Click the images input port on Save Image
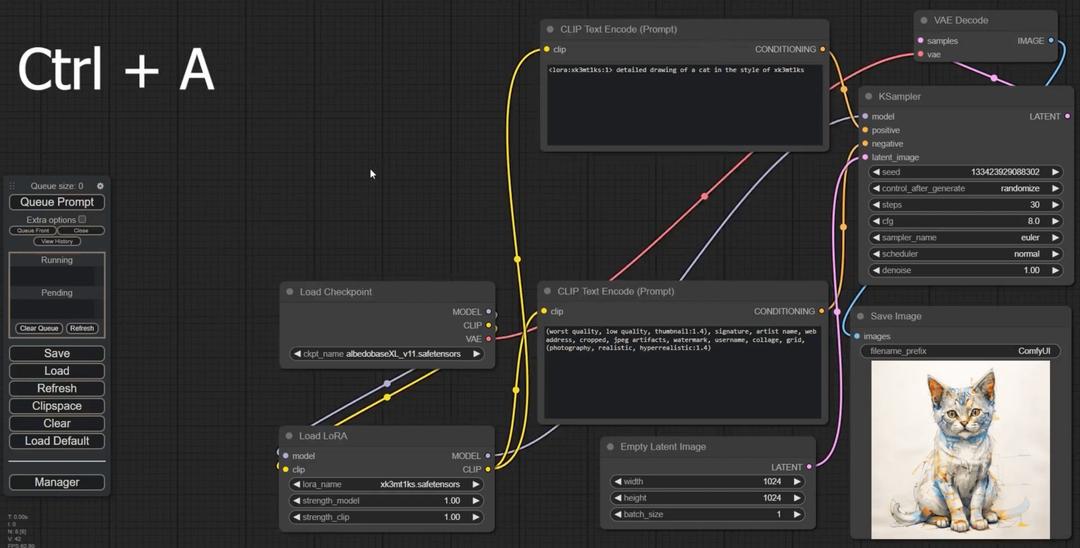The image size is (1080, 548). pos(857,337)
